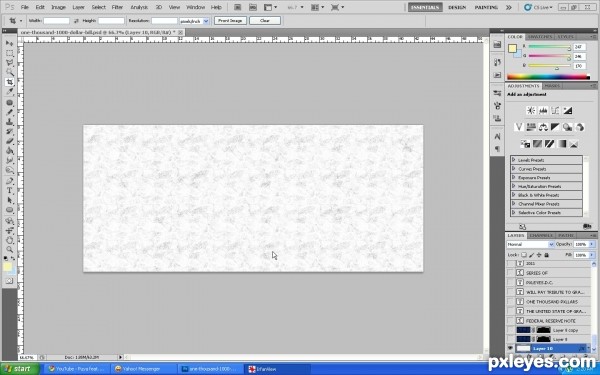
Task: Click the Front Image button
Action: coord(230,21)
